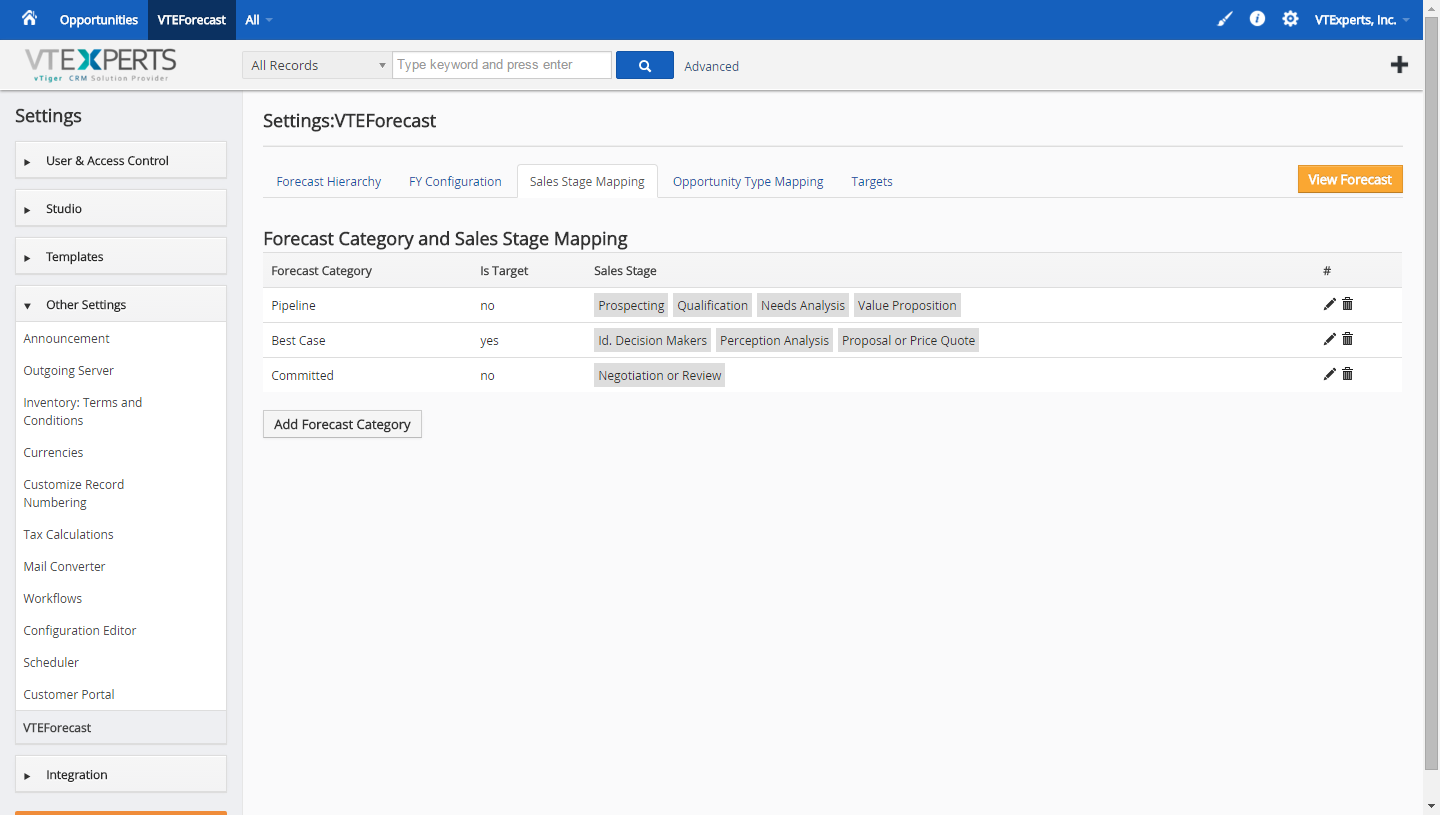Click the Needs Analysis stage tag
The image size is (1440, 815).
803,305
